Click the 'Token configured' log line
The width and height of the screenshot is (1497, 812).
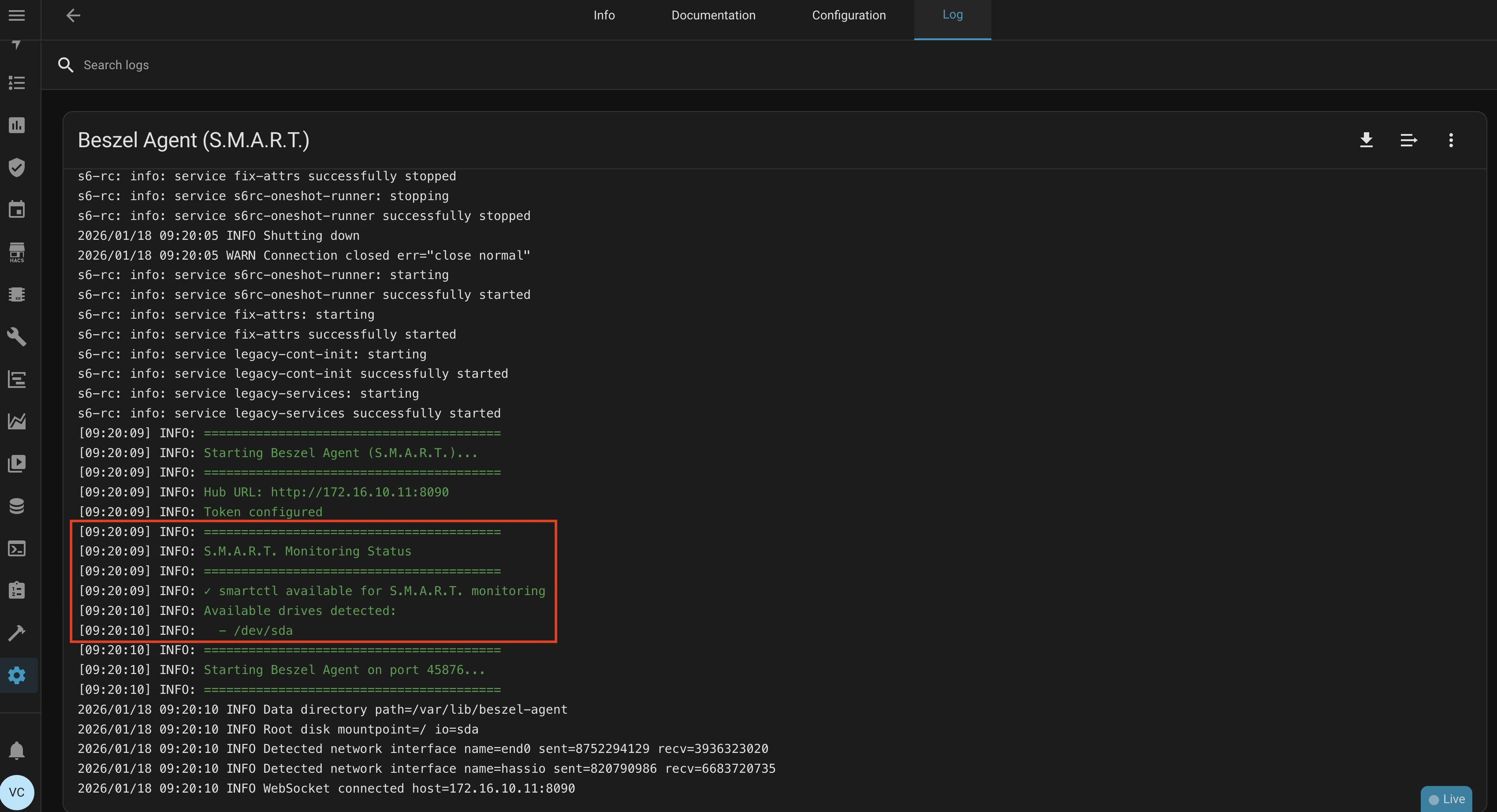(x=200, y=512)
